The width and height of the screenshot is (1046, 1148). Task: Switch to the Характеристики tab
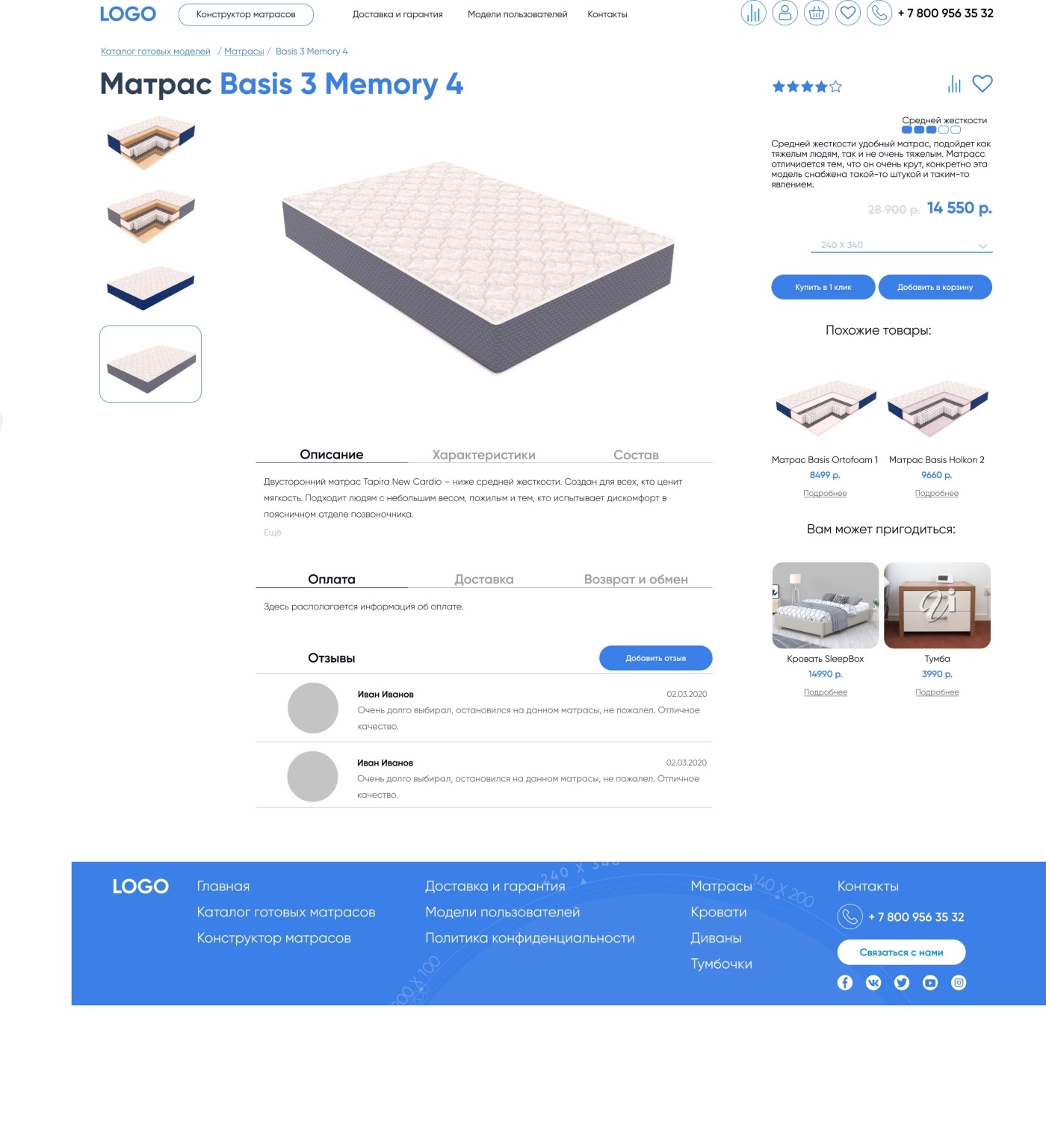click(x=484, y=455)
